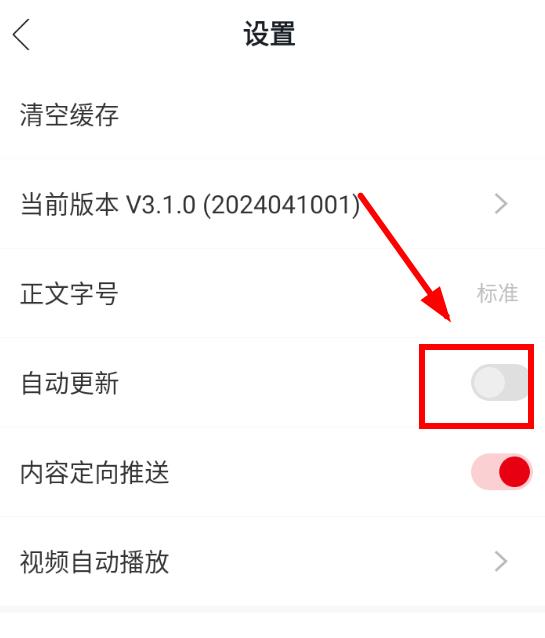Viewport: 545px width, 638px height.
Task: Tap the gray knob of 自动更新 switch
Action: tap(488, 382)
